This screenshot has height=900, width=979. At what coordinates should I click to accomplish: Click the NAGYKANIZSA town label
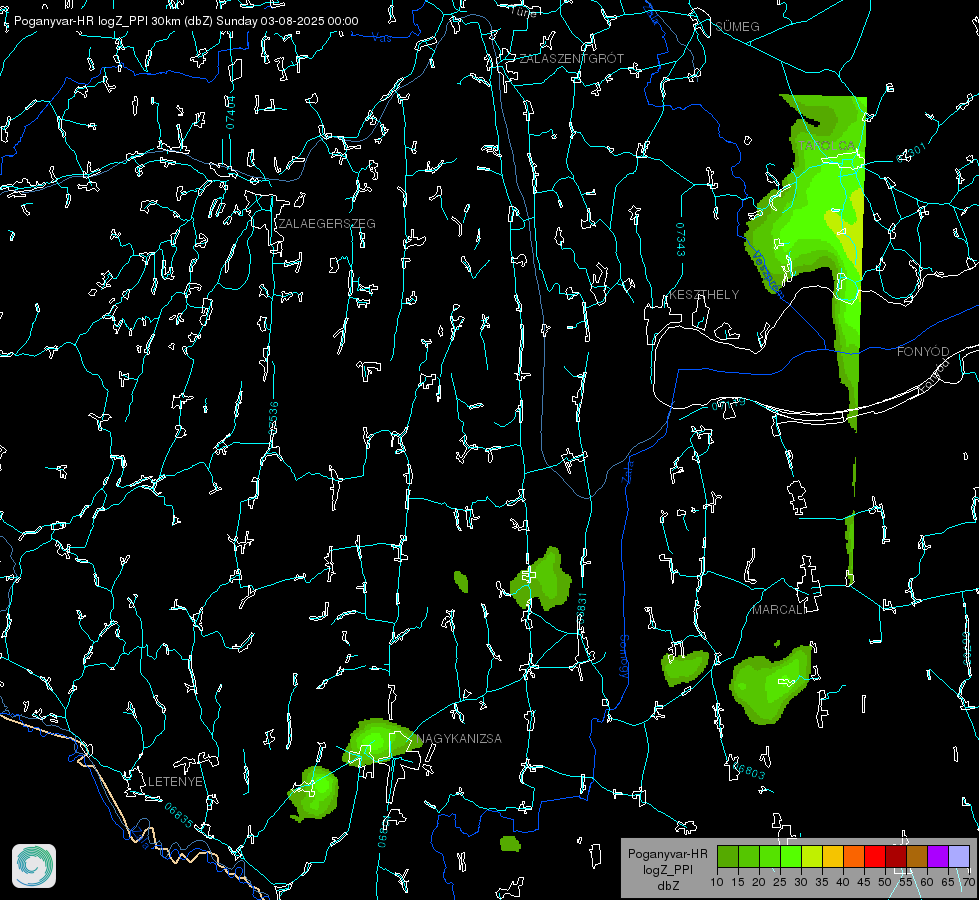(459, 739)
